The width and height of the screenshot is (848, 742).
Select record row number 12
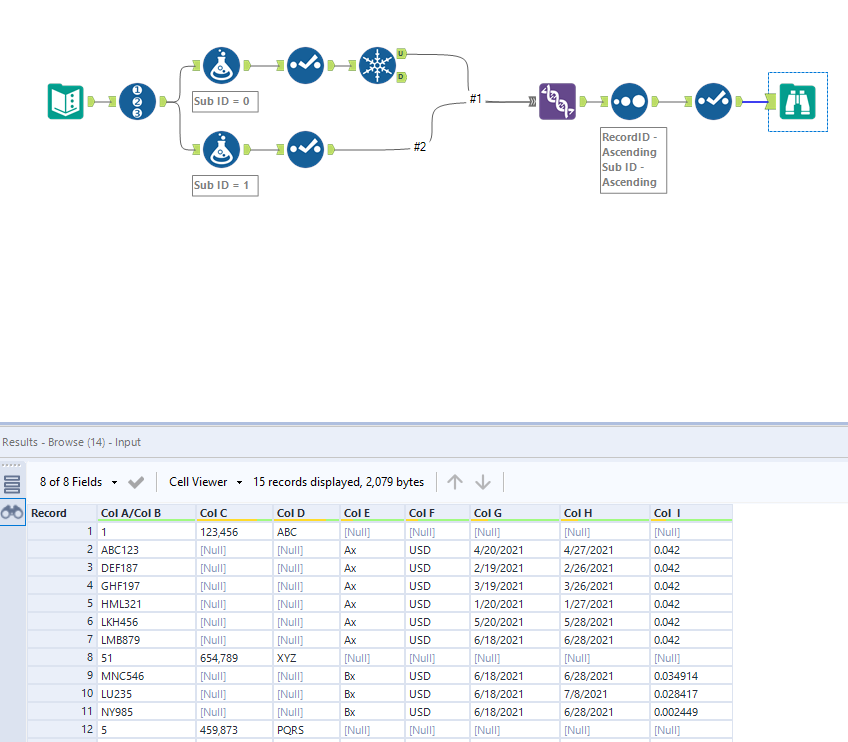tap(62, 730)
